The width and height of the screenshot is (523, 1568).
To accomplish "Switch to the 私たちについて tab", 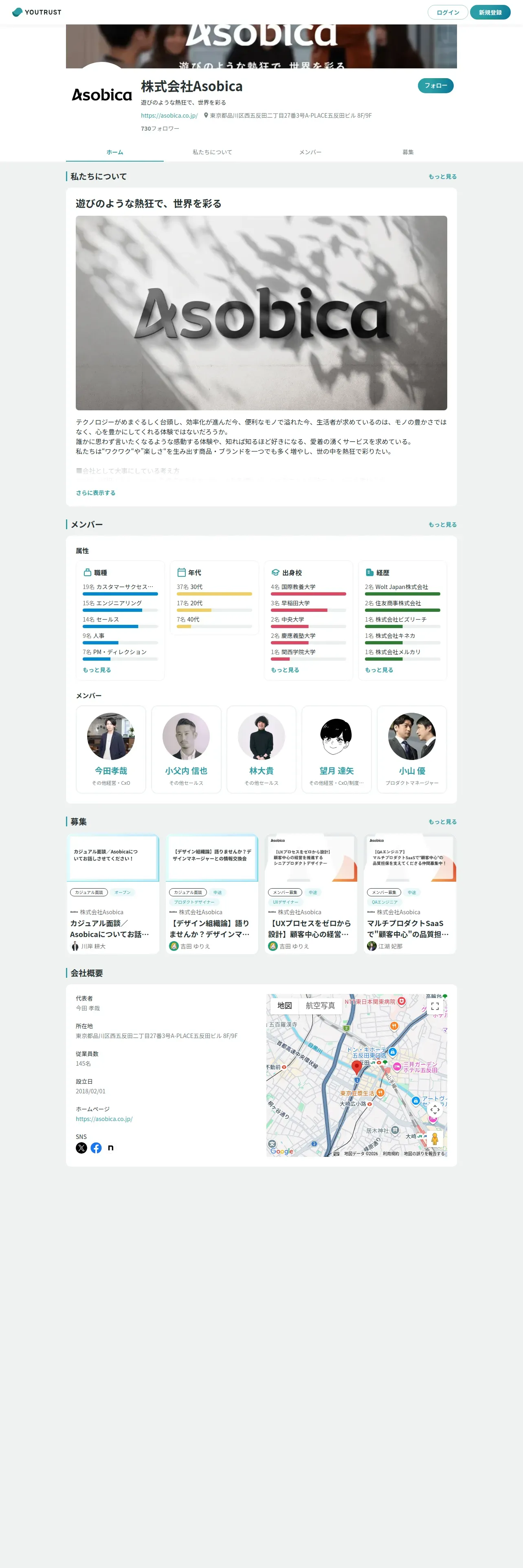I will click(x=213, y=152).
